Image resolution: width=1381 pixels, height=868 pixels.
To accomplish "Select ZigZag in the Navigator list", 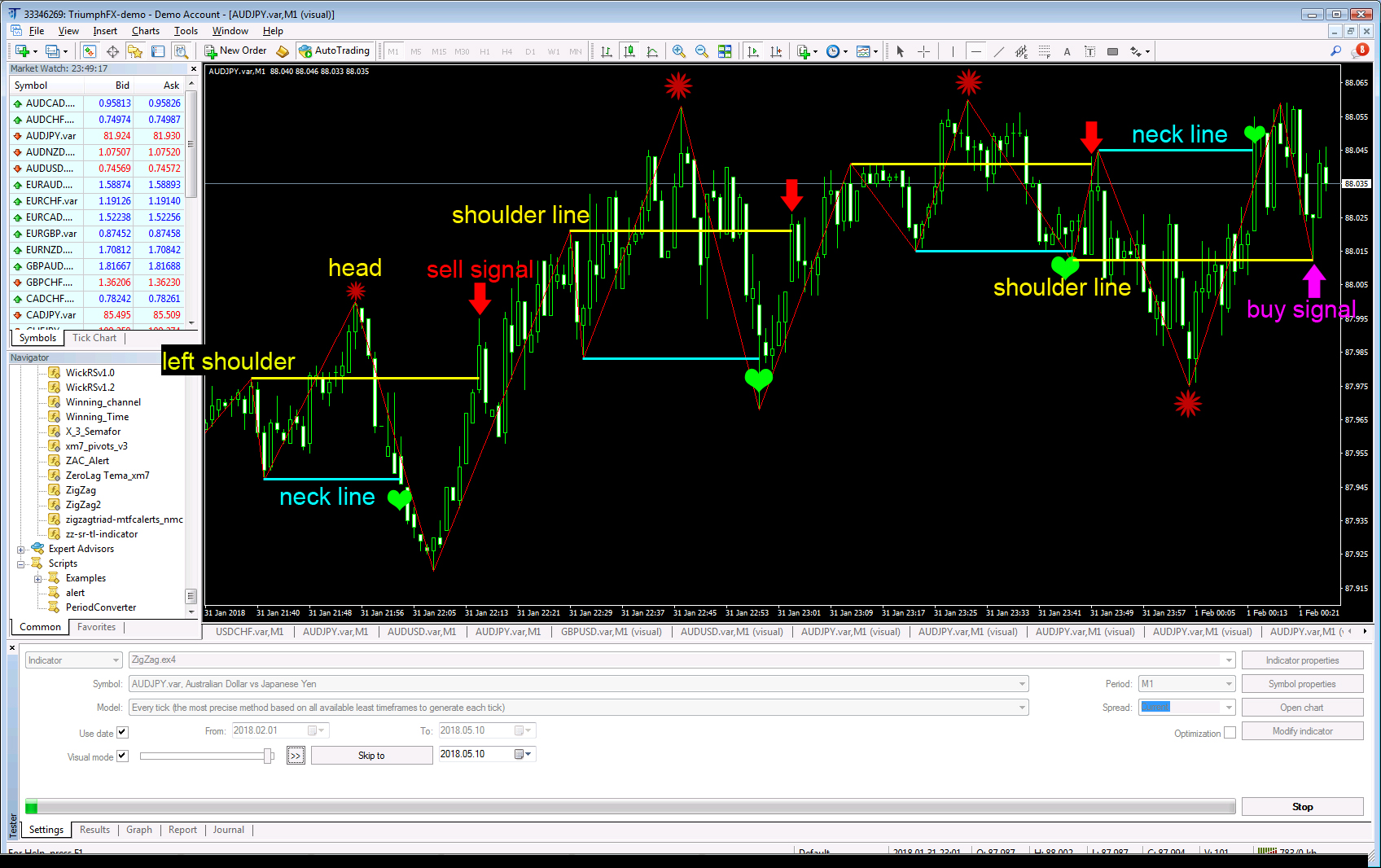I will coord(80,489).
